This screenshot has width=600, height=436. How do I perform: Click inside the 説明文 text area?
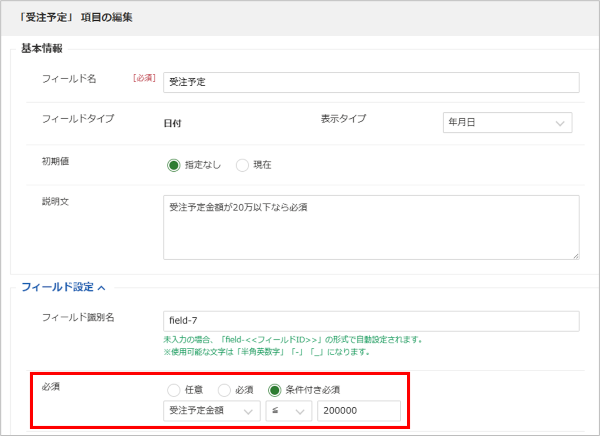click(371, 227)
